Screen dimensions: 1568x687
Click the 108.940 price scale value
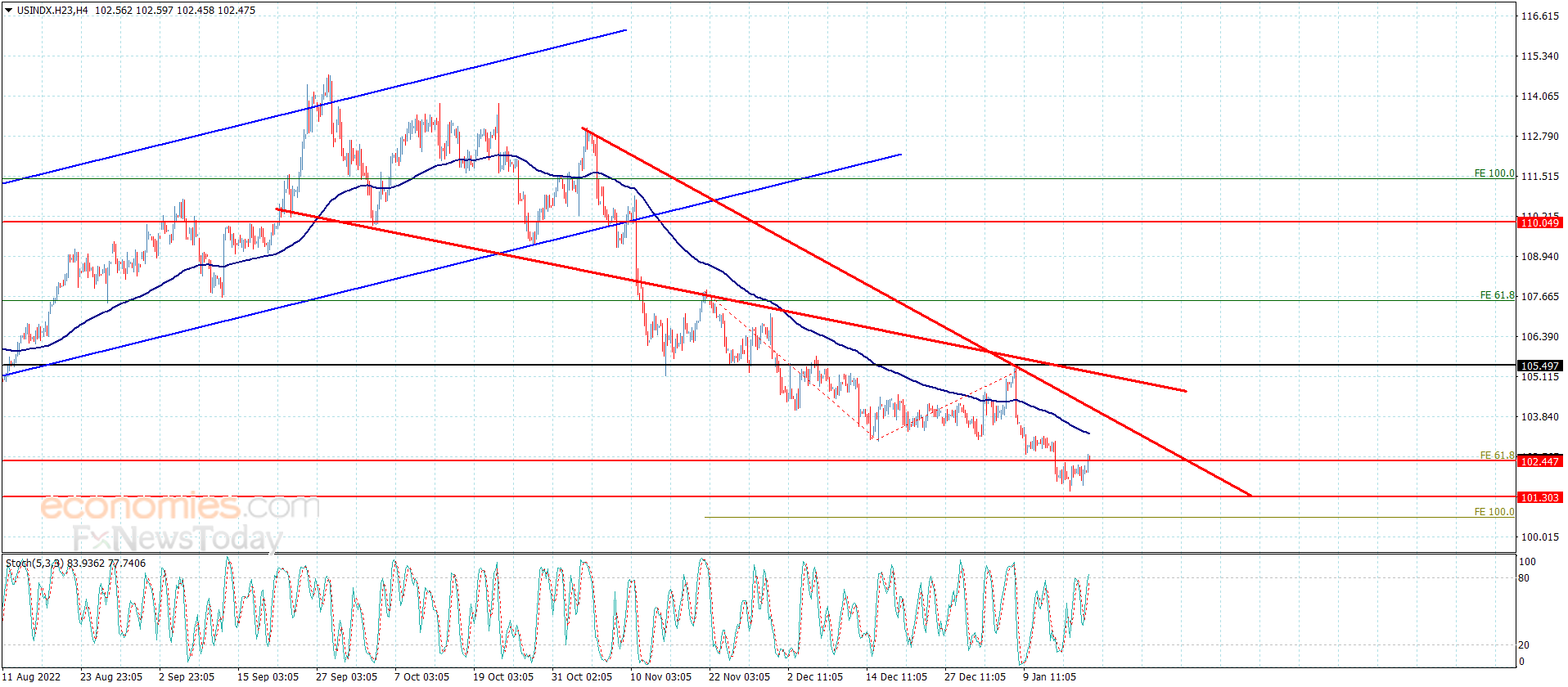pyautogui.click(x=1539, y=257)
